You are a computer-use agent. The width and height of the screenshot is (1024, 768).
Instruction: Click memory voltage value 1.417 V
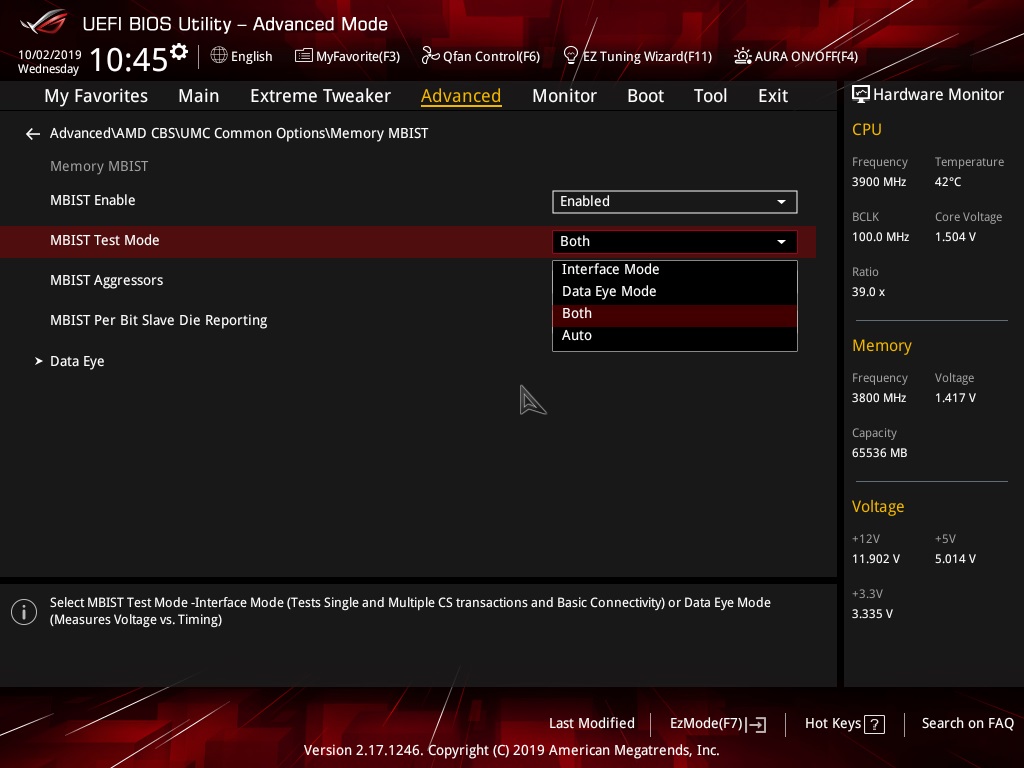[955, 398]
